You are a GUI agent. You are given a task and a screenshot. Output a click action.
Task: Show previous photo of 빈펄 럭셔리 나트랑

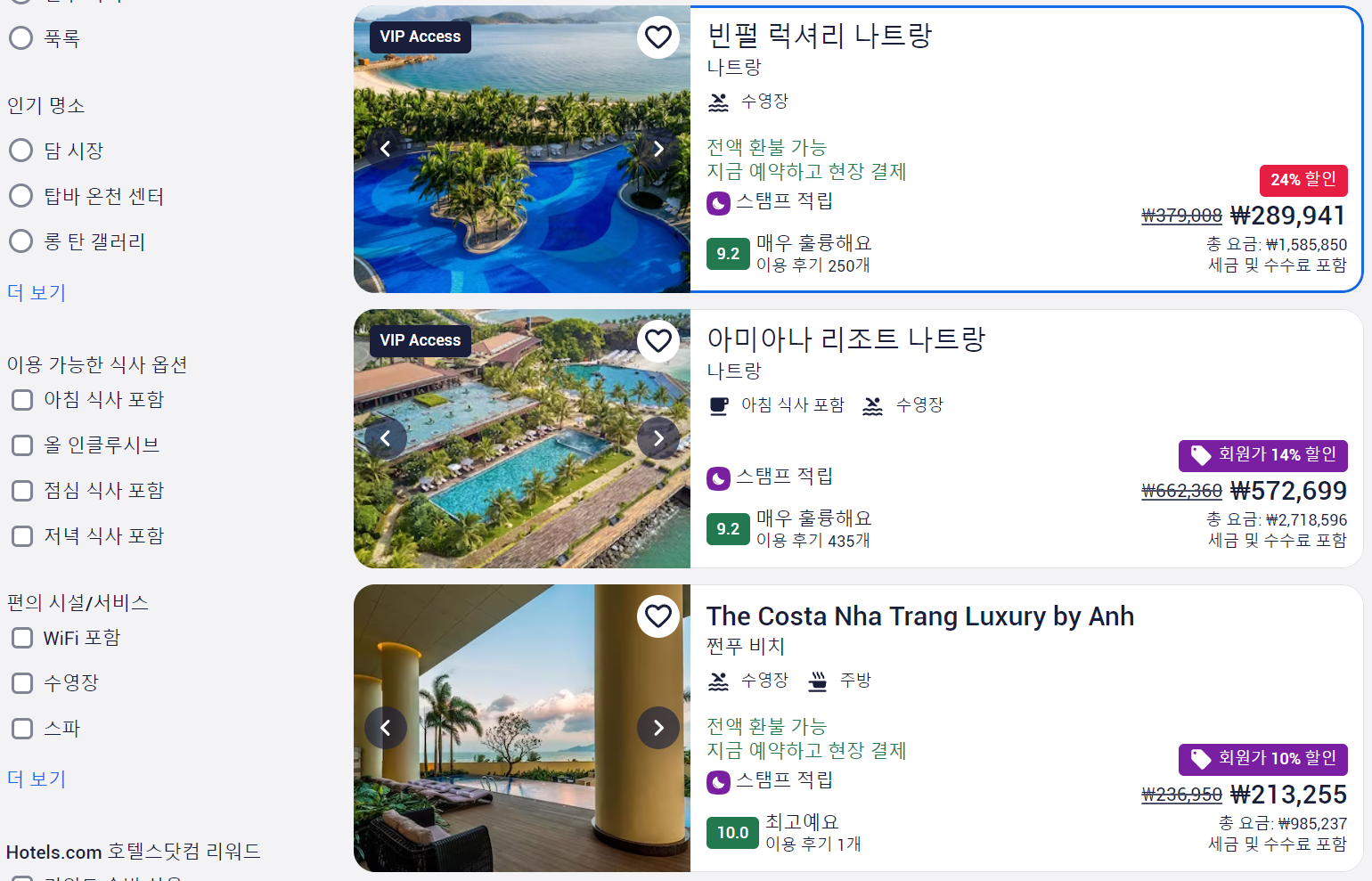[x=386, y=149]
